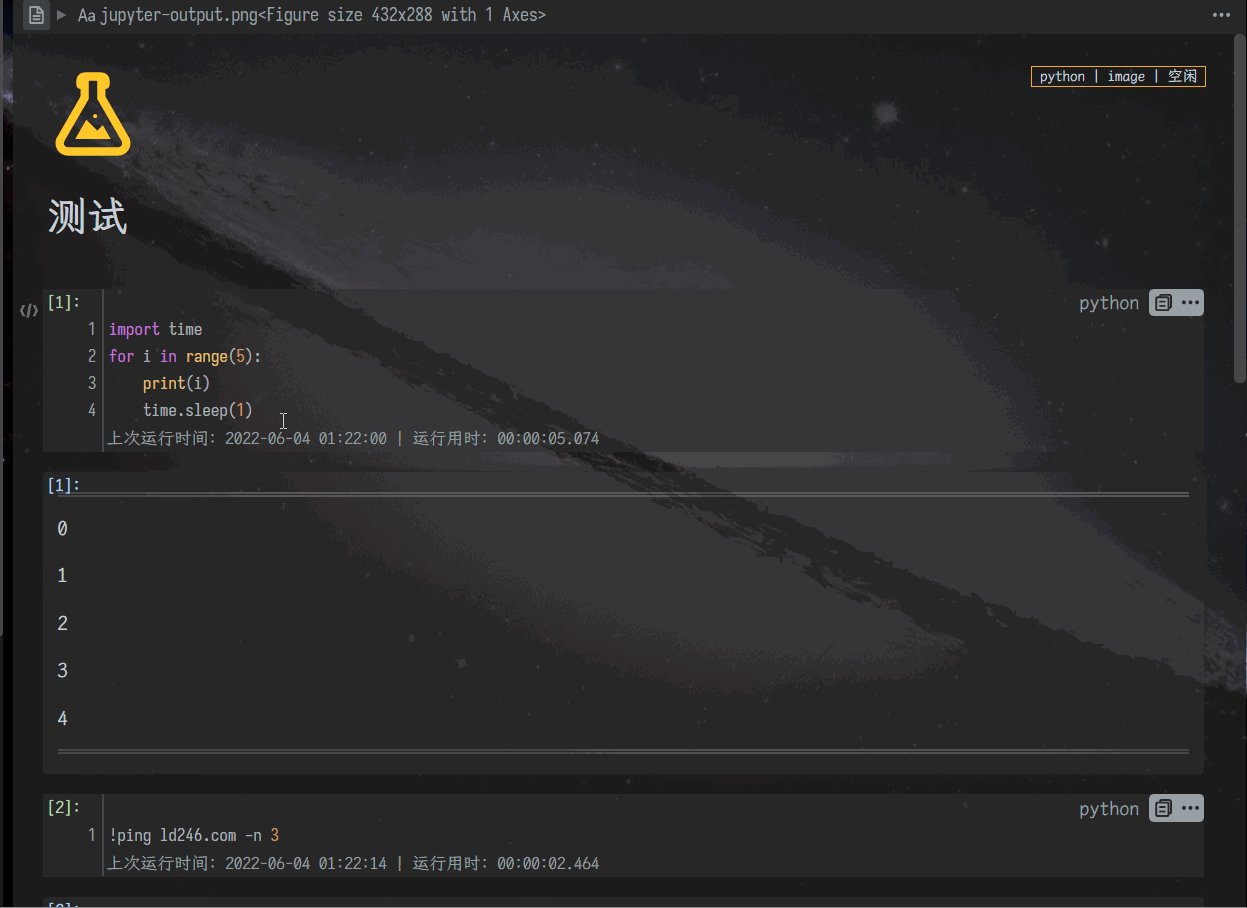Click the output line '2'
1247x908 pixels.
[62, 624]
